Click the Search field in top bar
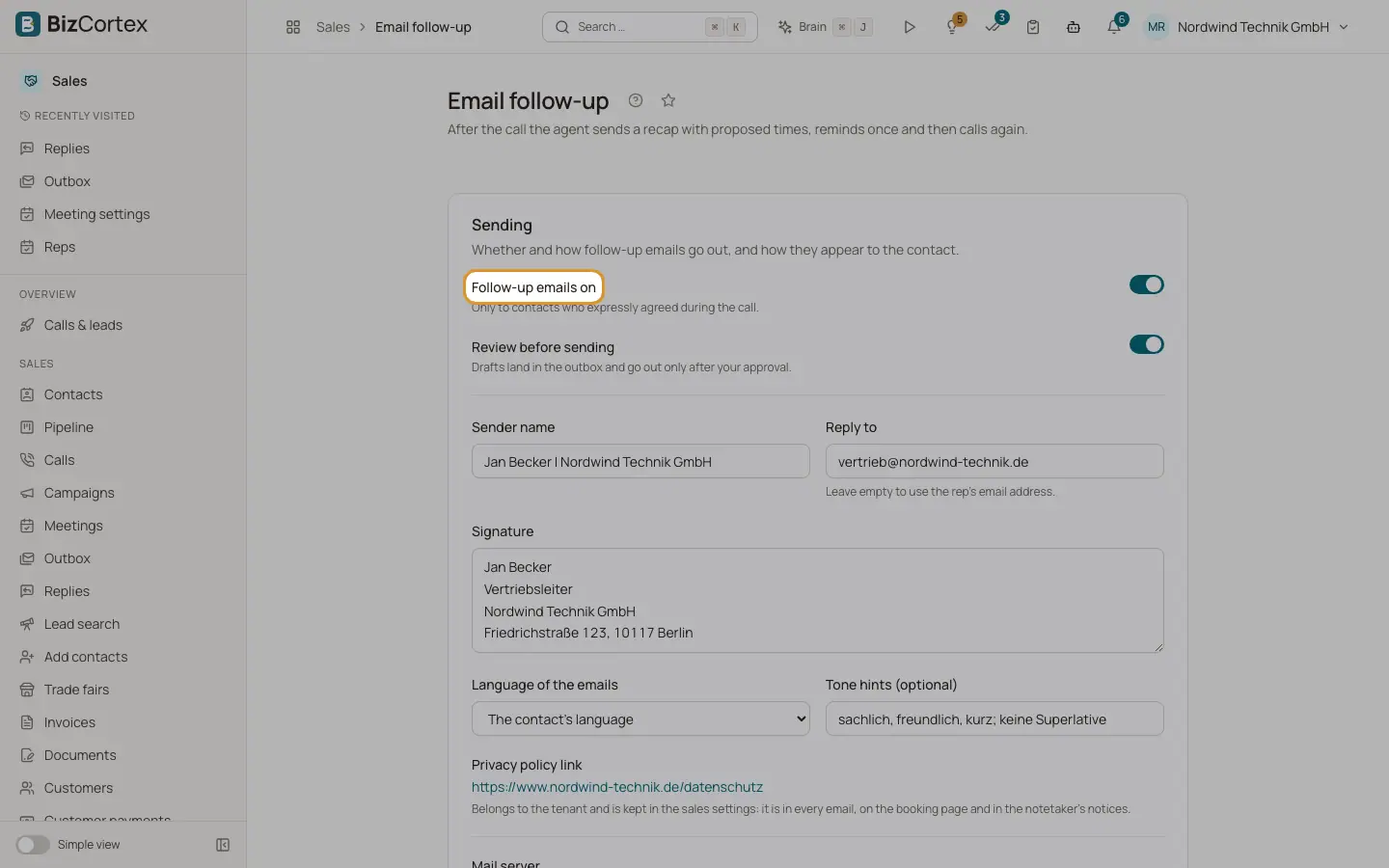1389x868 pixels. [x=650, y=27]
